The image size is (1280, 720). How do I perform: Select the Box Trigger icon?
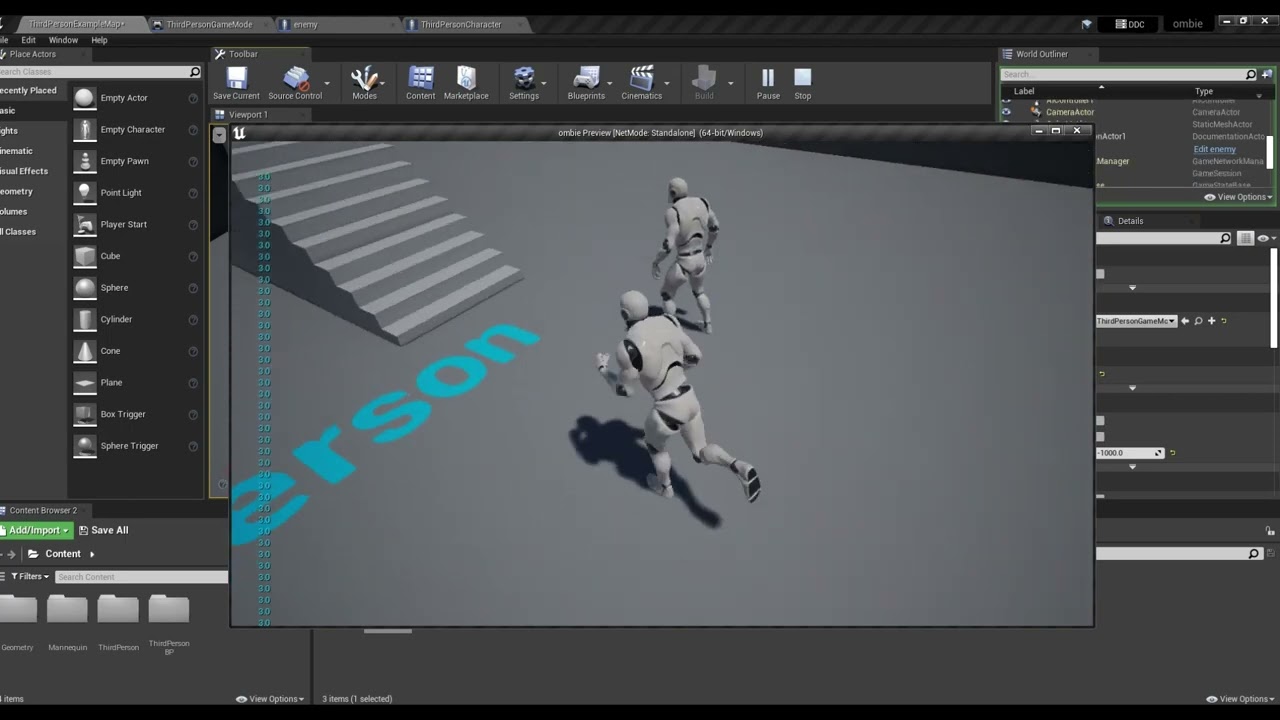coord(85,414)
